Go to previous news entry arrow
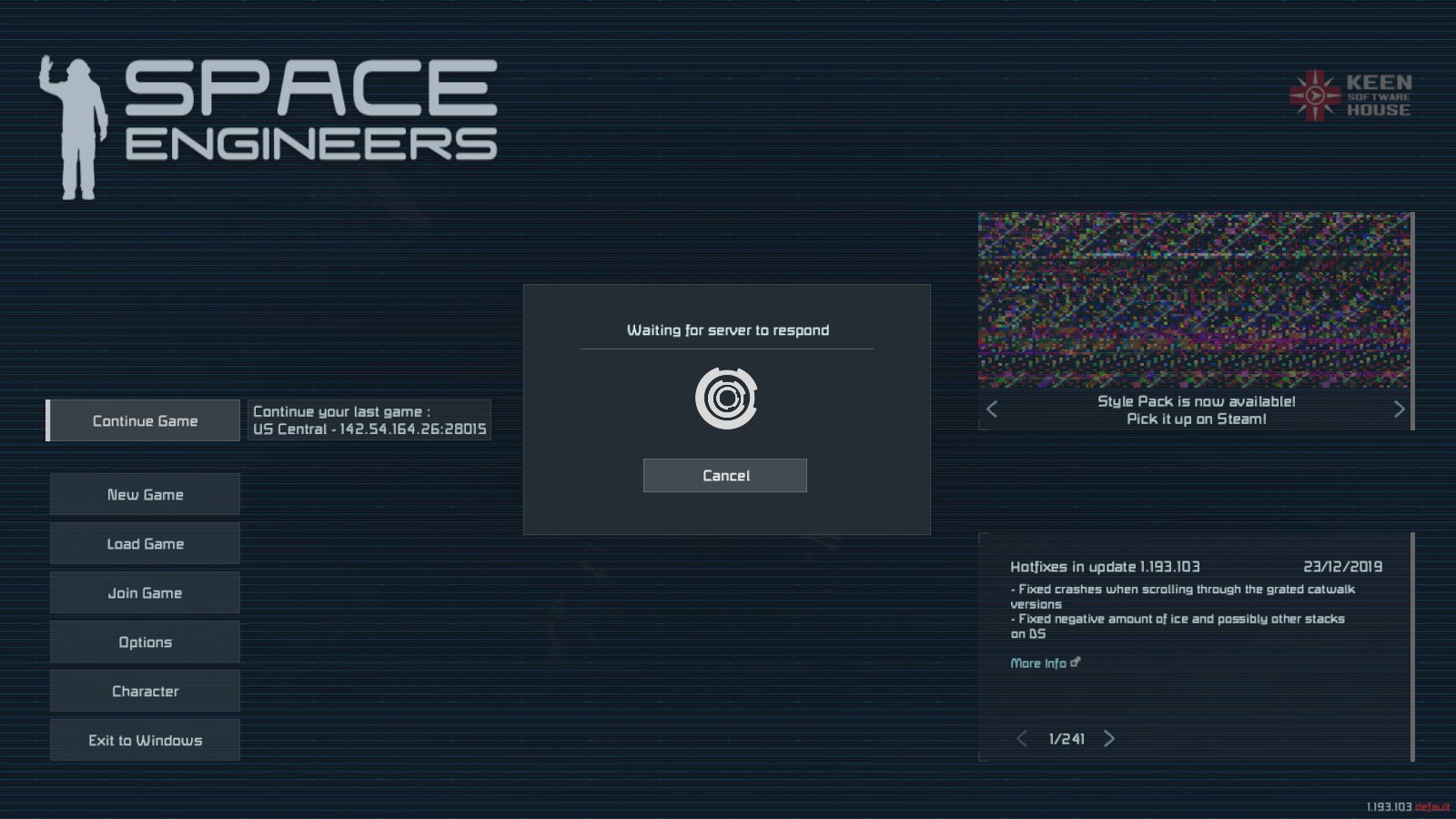1456x819 pixels. coord(1021,739)
